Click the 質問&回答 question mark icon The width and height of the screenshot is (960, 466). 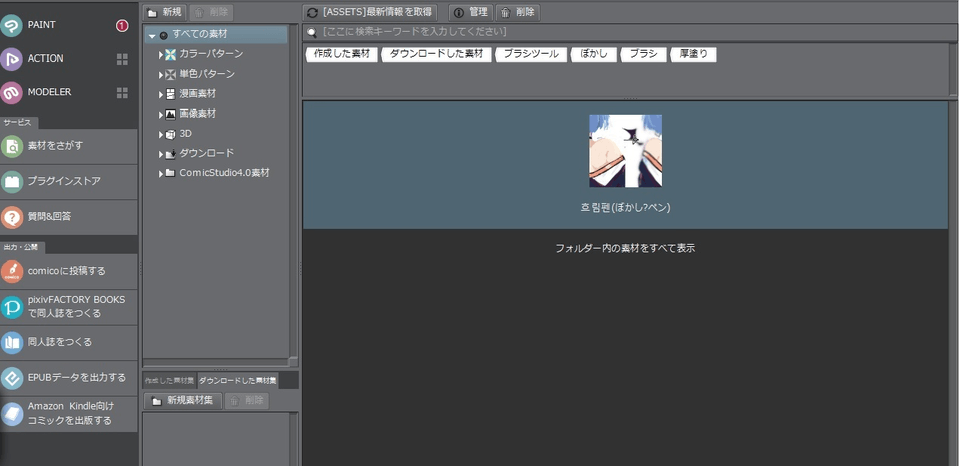tap(12, 217)
